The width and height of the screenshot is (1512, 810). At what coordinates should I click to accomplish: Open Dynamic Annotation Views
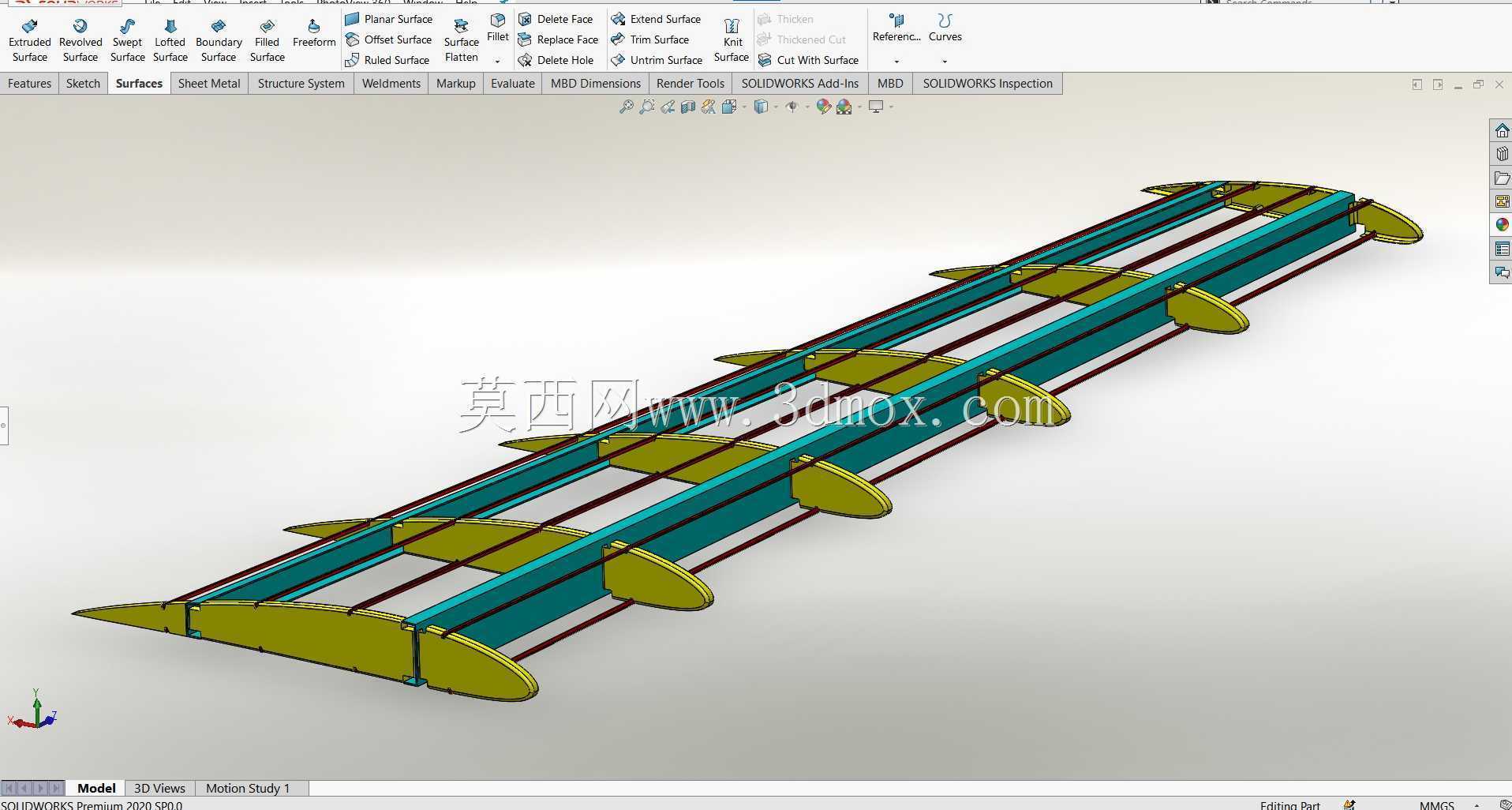709,107
